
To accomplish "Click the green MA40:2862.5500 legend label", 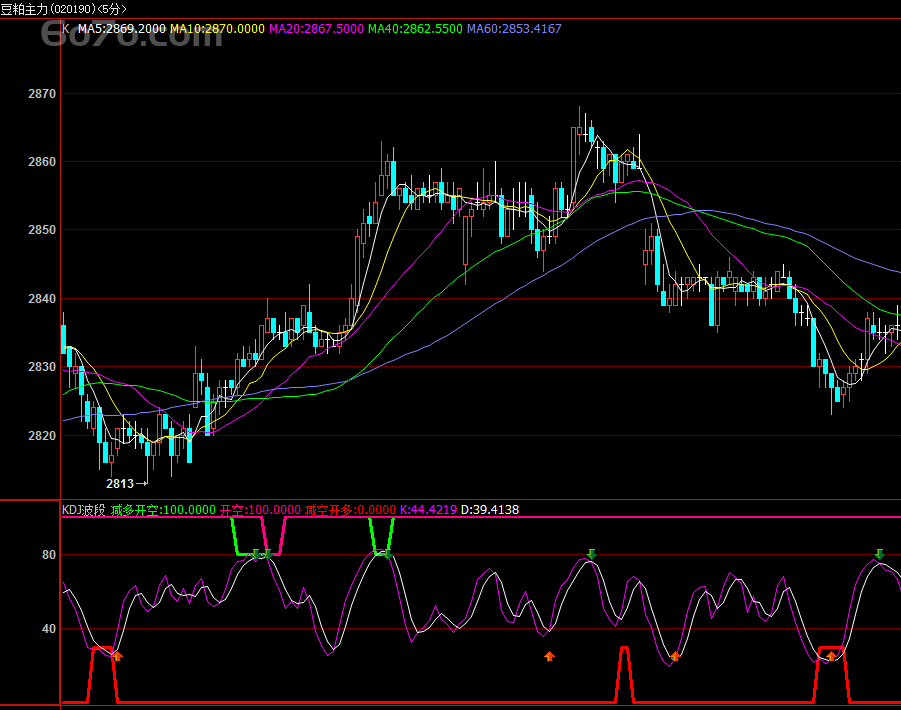I will point(414,29).
